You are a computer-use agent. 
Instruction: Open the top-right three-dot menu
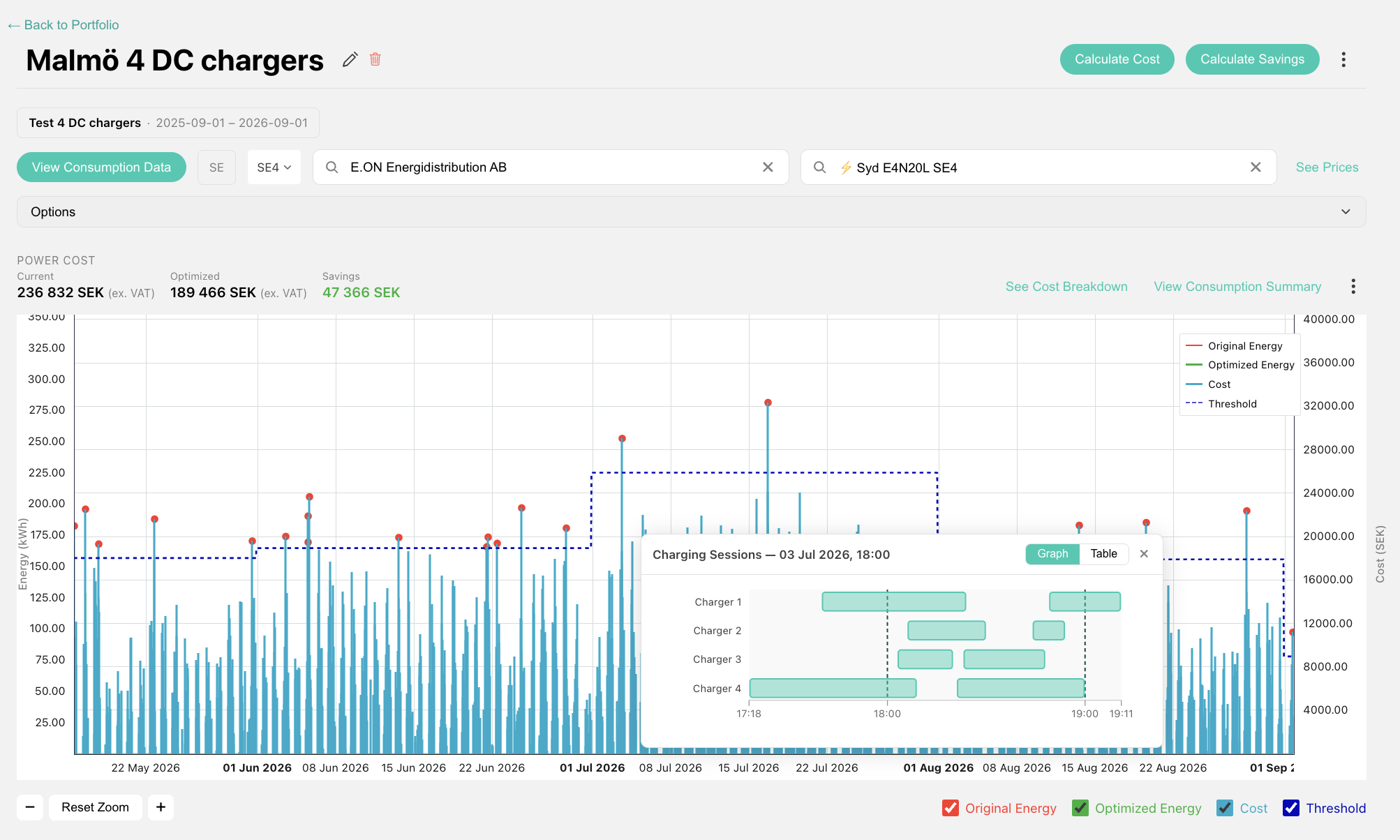[1343, 59]
